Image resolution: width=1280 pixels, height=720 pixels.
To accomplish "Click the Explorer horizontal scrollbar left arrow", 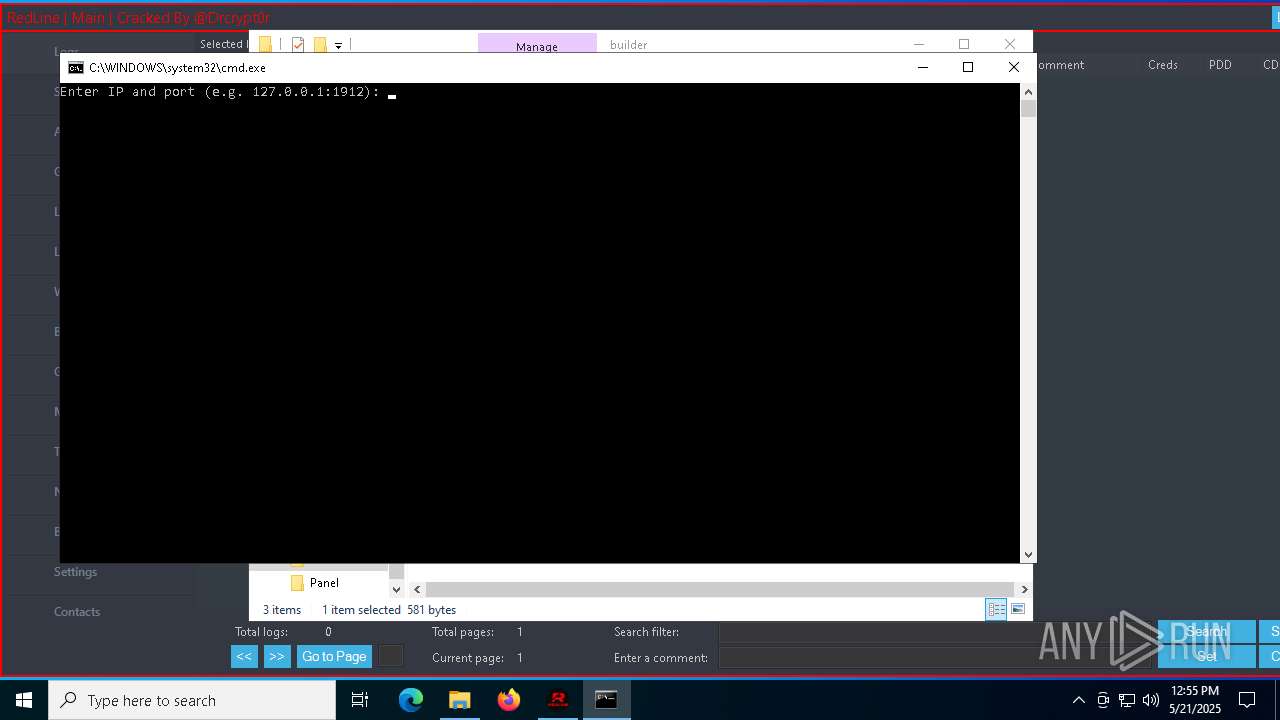I will (x=417, y=590).
